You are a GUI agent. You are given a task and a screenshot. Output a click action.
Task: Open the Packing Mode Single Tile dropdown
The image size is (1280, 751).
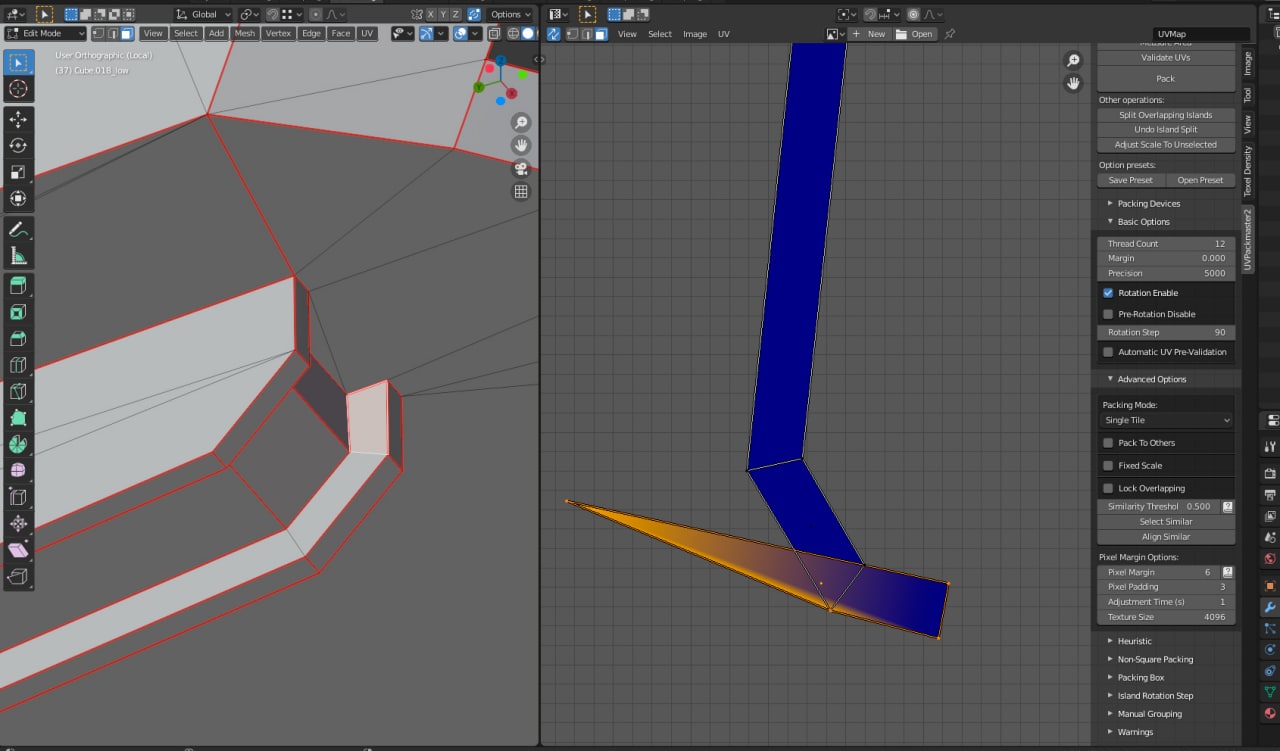(1166, 420)
